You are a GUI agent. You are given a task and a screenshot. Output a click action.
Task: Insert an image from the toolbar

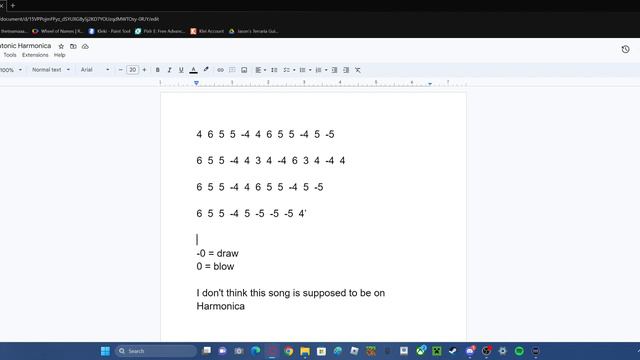[244, 70]
